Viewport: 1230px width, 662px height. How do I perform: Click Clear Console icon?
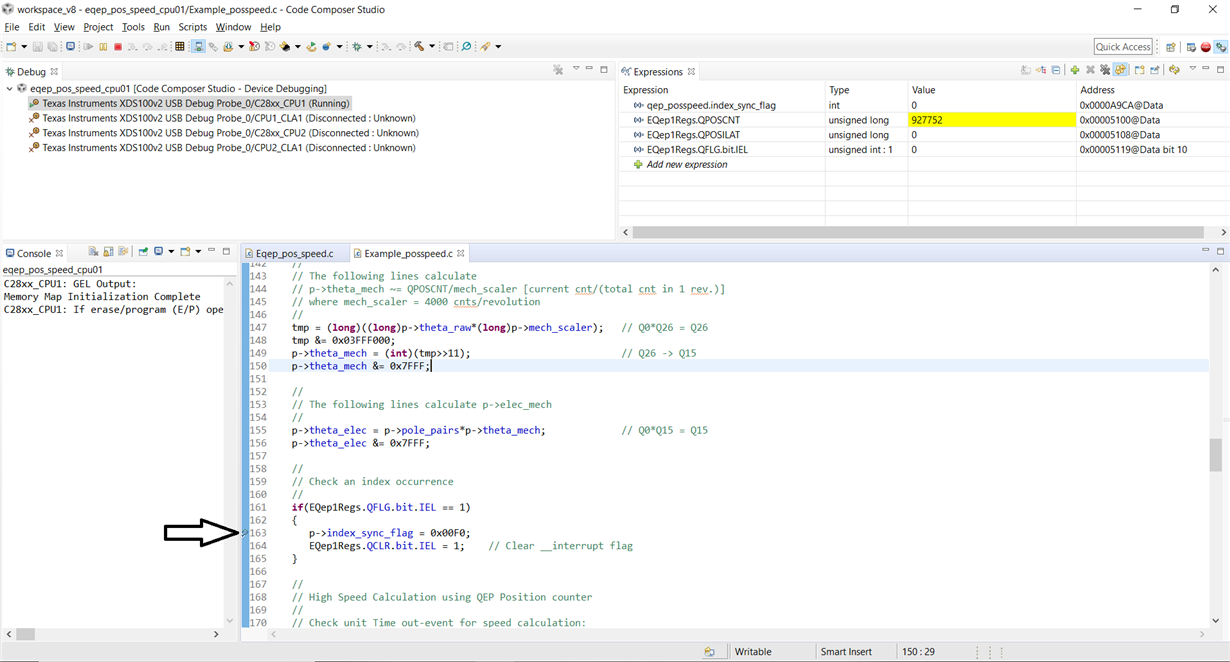tap(94, 251)
